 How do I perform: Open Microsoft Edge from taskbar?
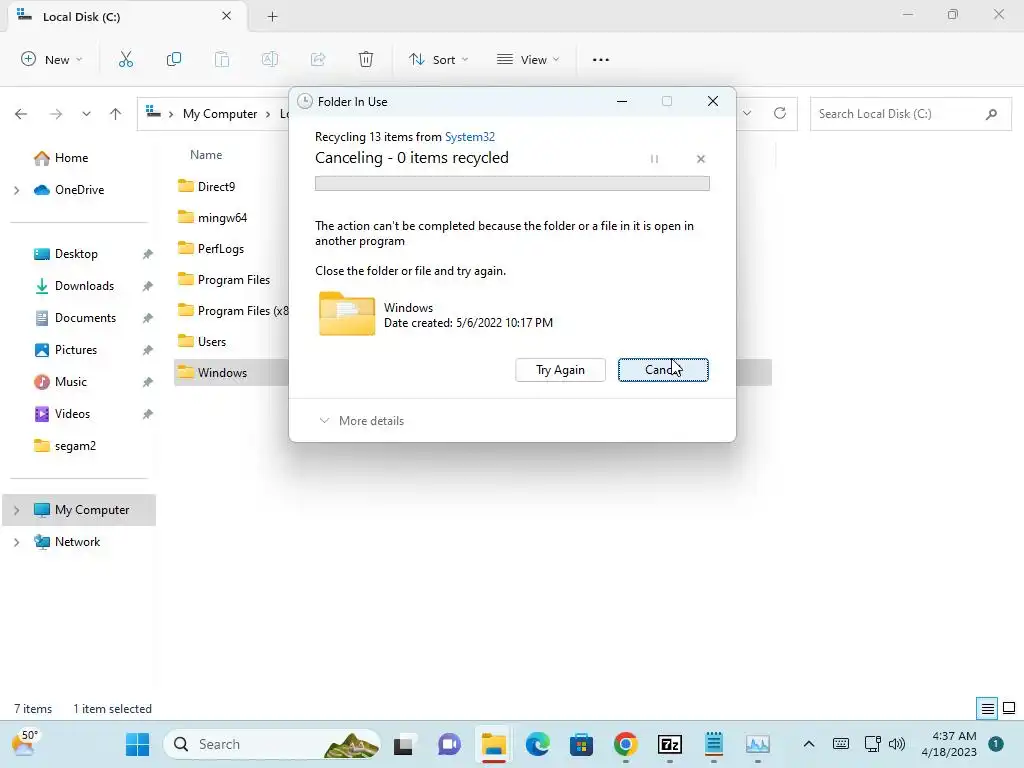pos(537,744)
